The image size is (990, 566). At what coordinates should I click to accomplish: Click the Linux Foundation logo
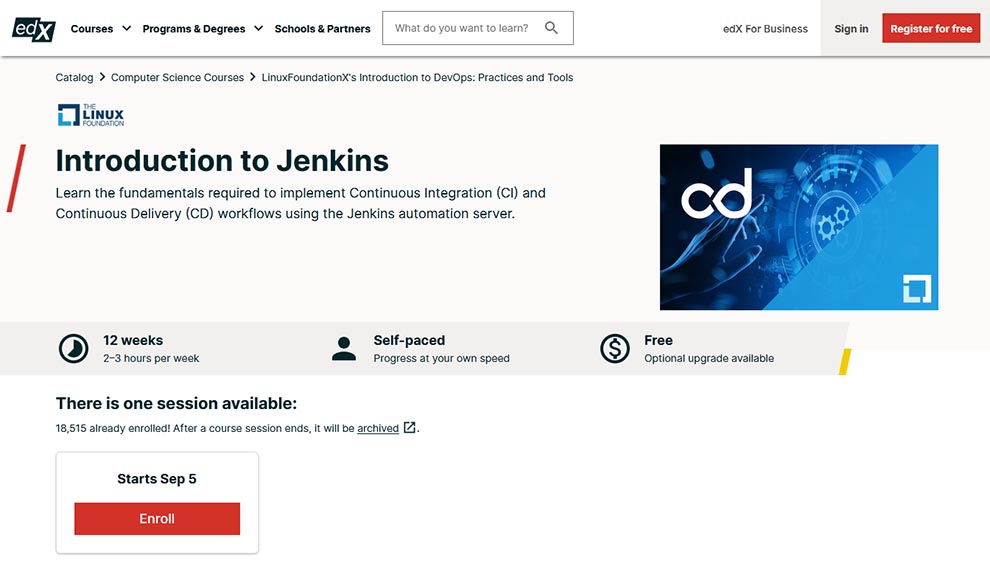coord(91,115)
